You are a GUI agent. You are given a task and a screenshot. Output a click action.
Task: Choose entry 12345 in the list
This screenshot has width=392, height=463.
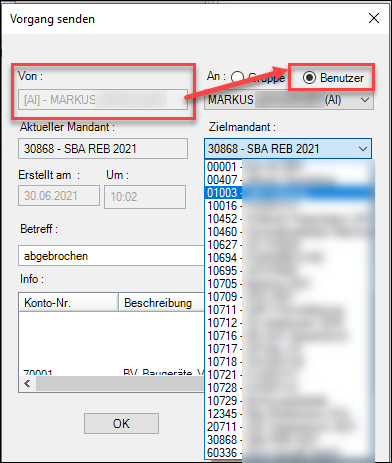[x=289, y=414]
